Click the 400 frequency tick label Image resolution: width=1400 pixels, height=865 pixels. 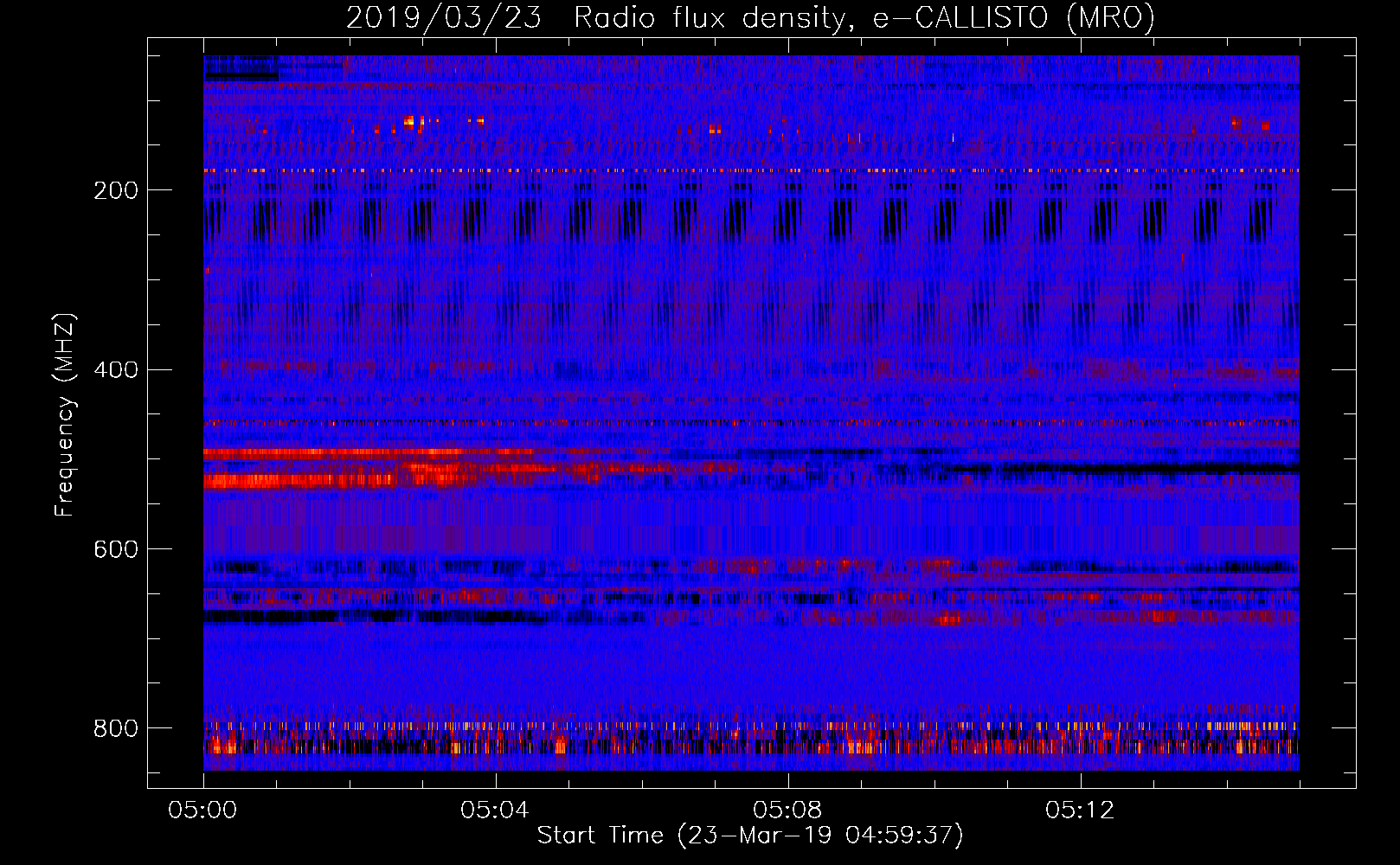(x=116, y=370)
